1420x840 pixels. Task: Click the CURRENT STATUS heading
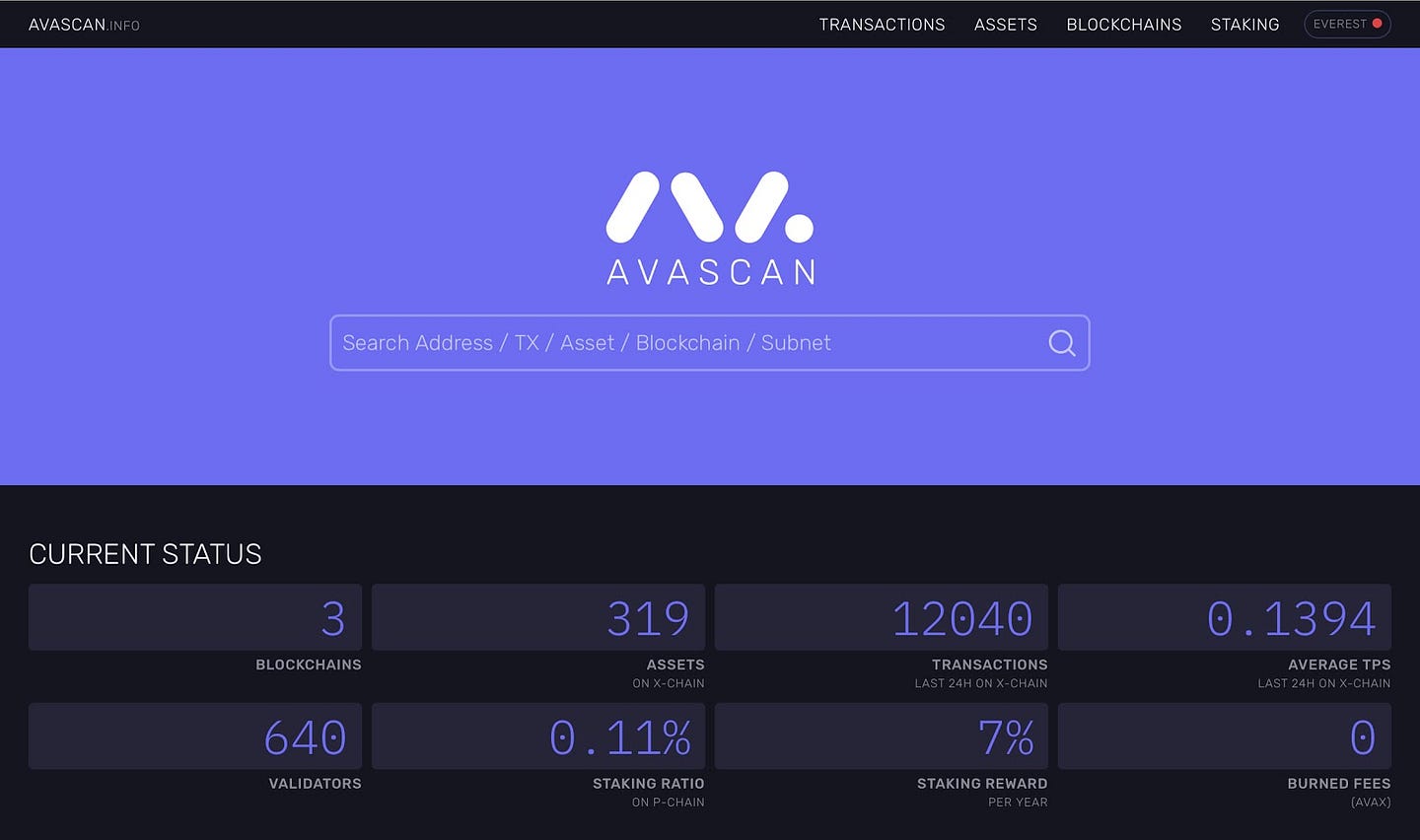tap(145, 554)
